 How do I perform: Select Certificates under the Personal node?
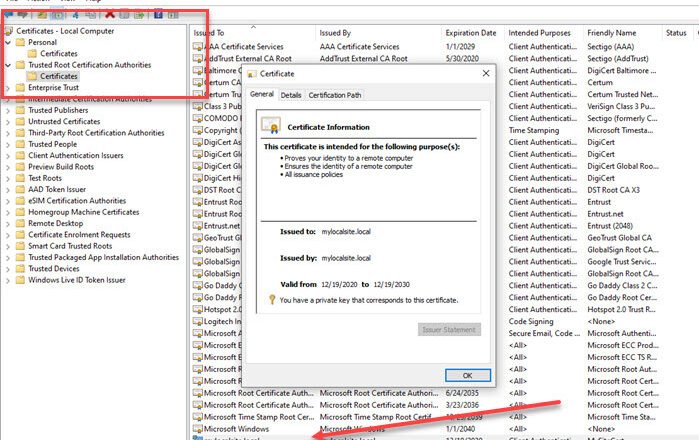(58, 53)
